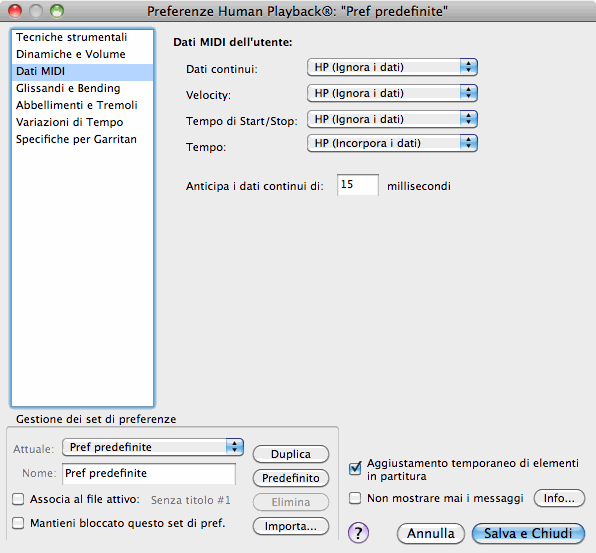Select Tecniche strumentali in the category list

point(82,37)
